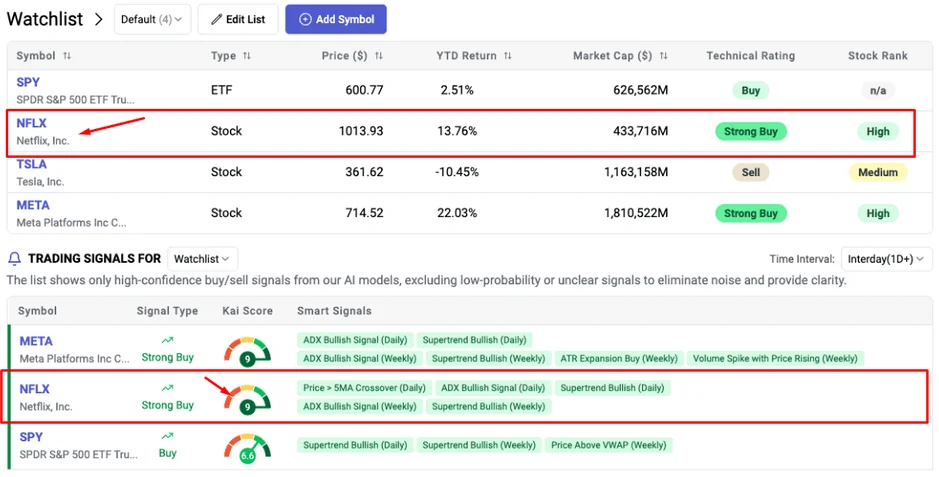Click TSLA price 361.62
This screenshot has width=939, height=477.
pos(364,172)
